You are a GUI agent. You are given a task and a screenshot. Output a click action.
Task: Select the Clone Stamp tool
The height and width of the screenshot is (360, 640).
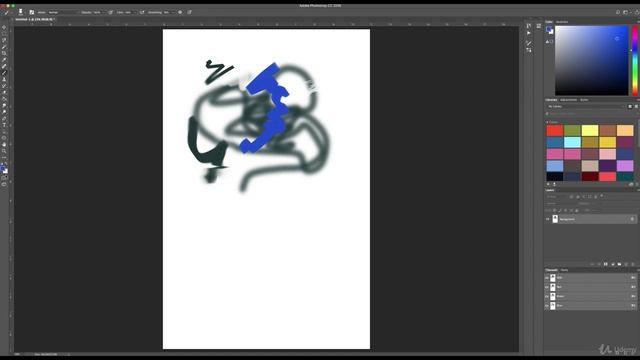(4, 80)
